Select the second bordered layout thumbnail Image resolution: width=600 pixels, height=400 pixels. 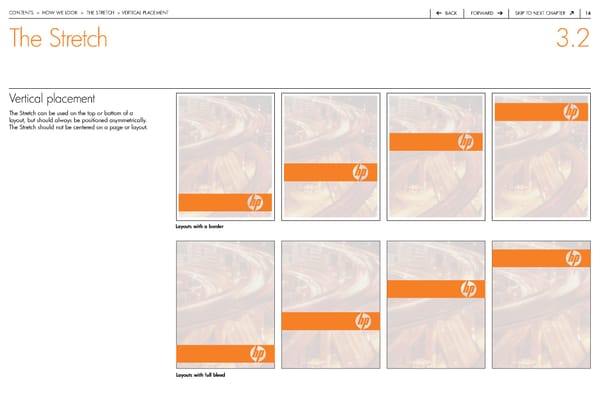[330, 157]
